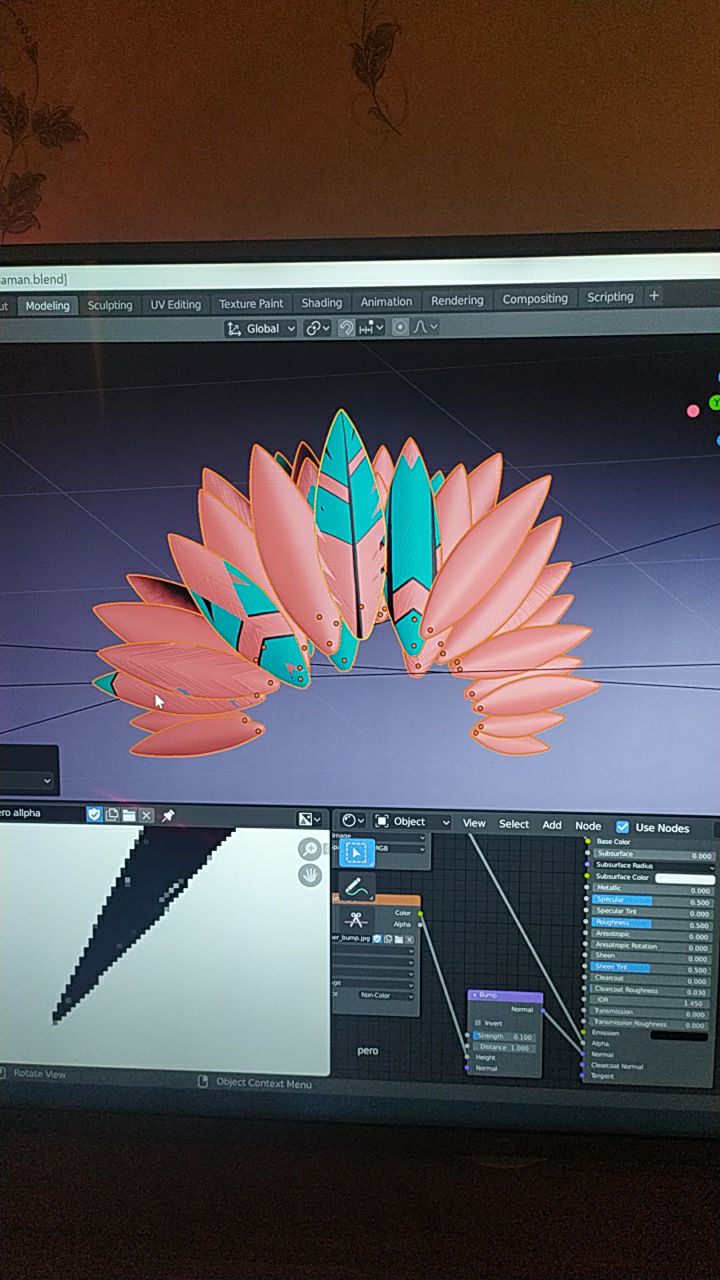Add a new workspace with plus button
The width and height of the screenshot is (720, 1280).
[654, 296]
